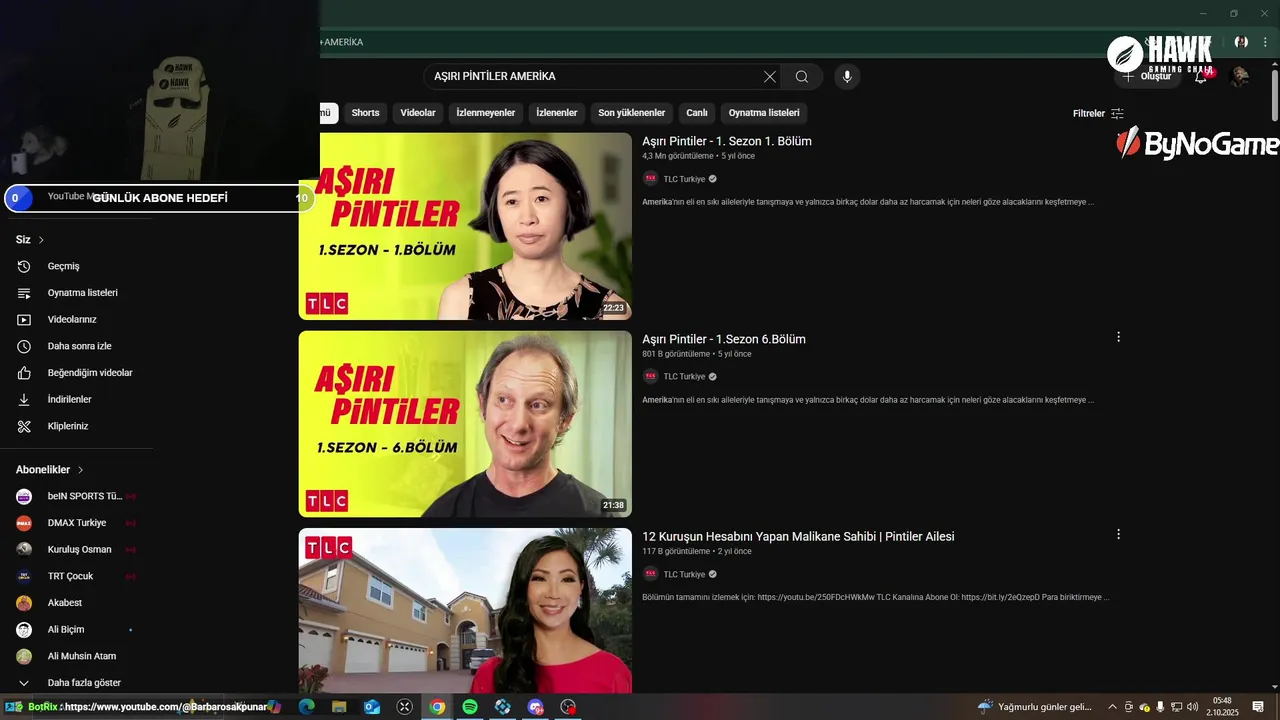Open beIN SPORTS channel avatar
This screenshot has height=720, width=1280.
(24, 496)
